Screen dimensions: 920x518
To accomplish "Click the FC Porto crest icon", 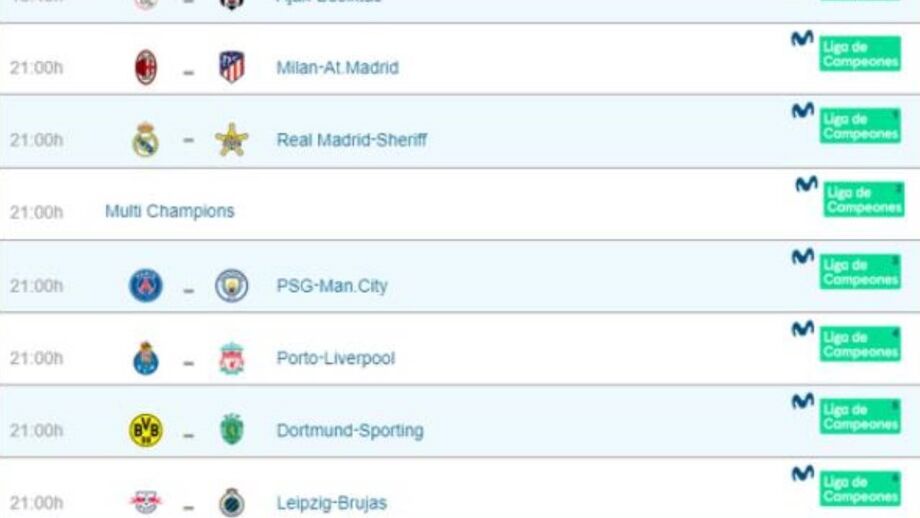I will (146, 358).
